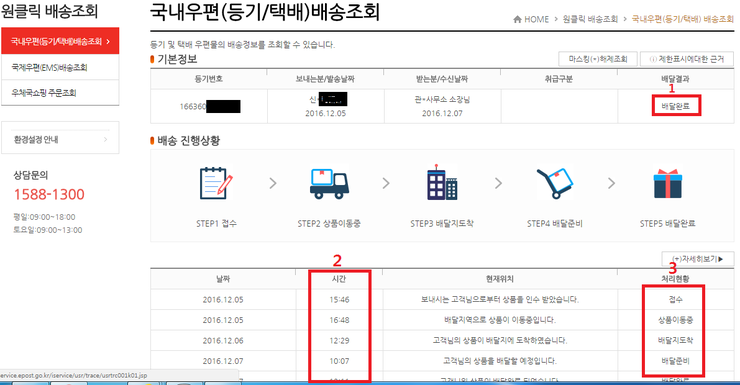Click the 배달준비 status cell in the table
Image resolution: width=740 pixels, height=385 pixels.
(x=675, y=361)
